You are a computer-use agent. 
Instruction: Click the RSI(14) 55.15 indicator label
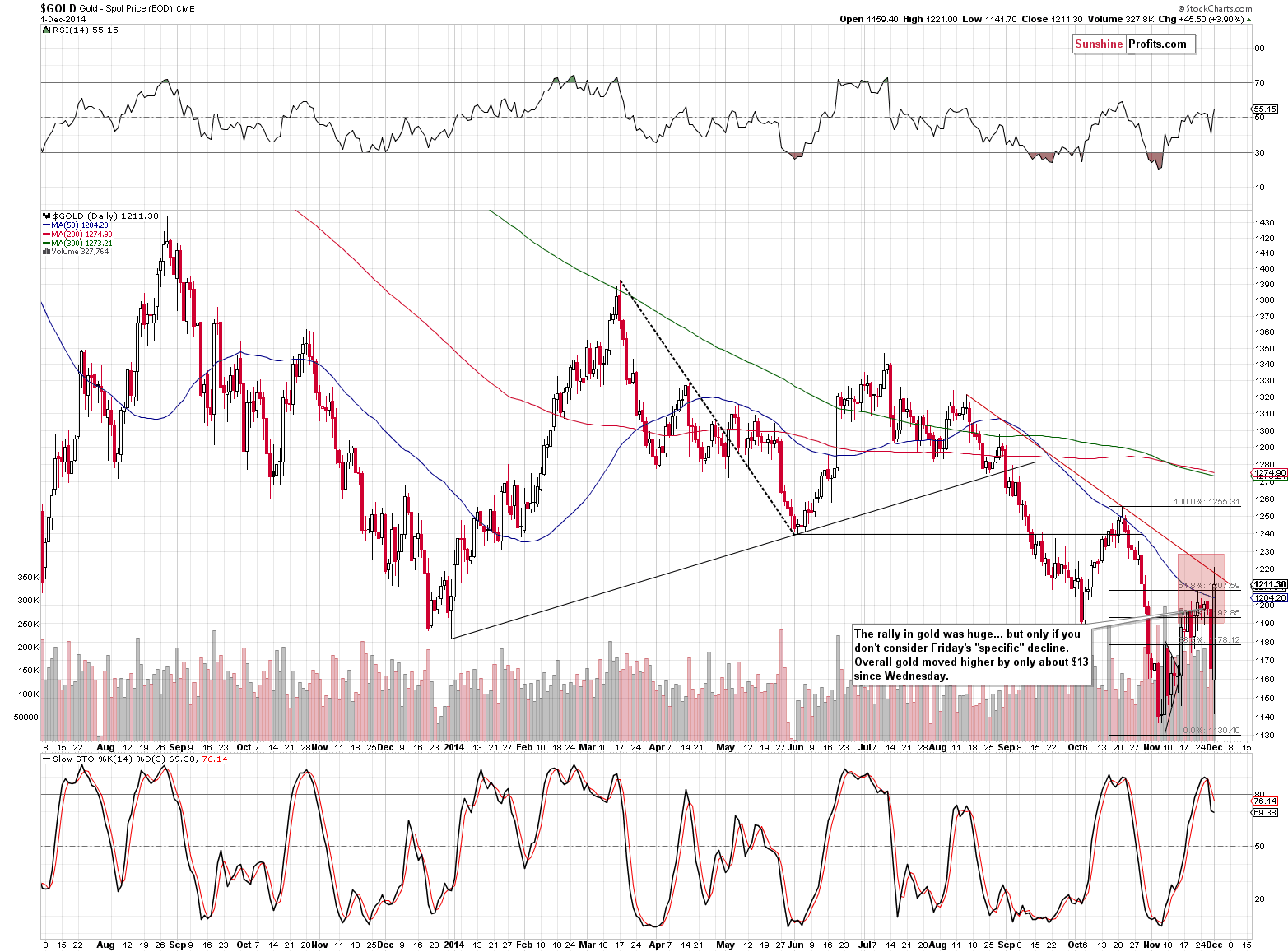pyautogui.click(x=82, y=30)
